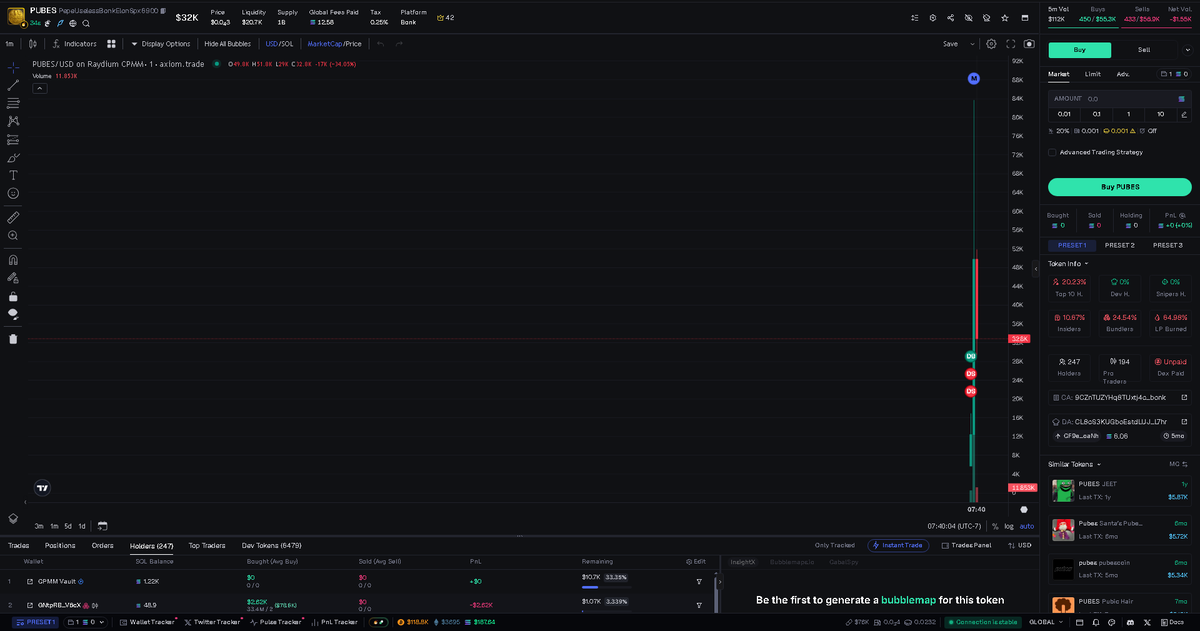
Task: Switch between MarketCap and Price view
Action: click(x=335, y=44)
